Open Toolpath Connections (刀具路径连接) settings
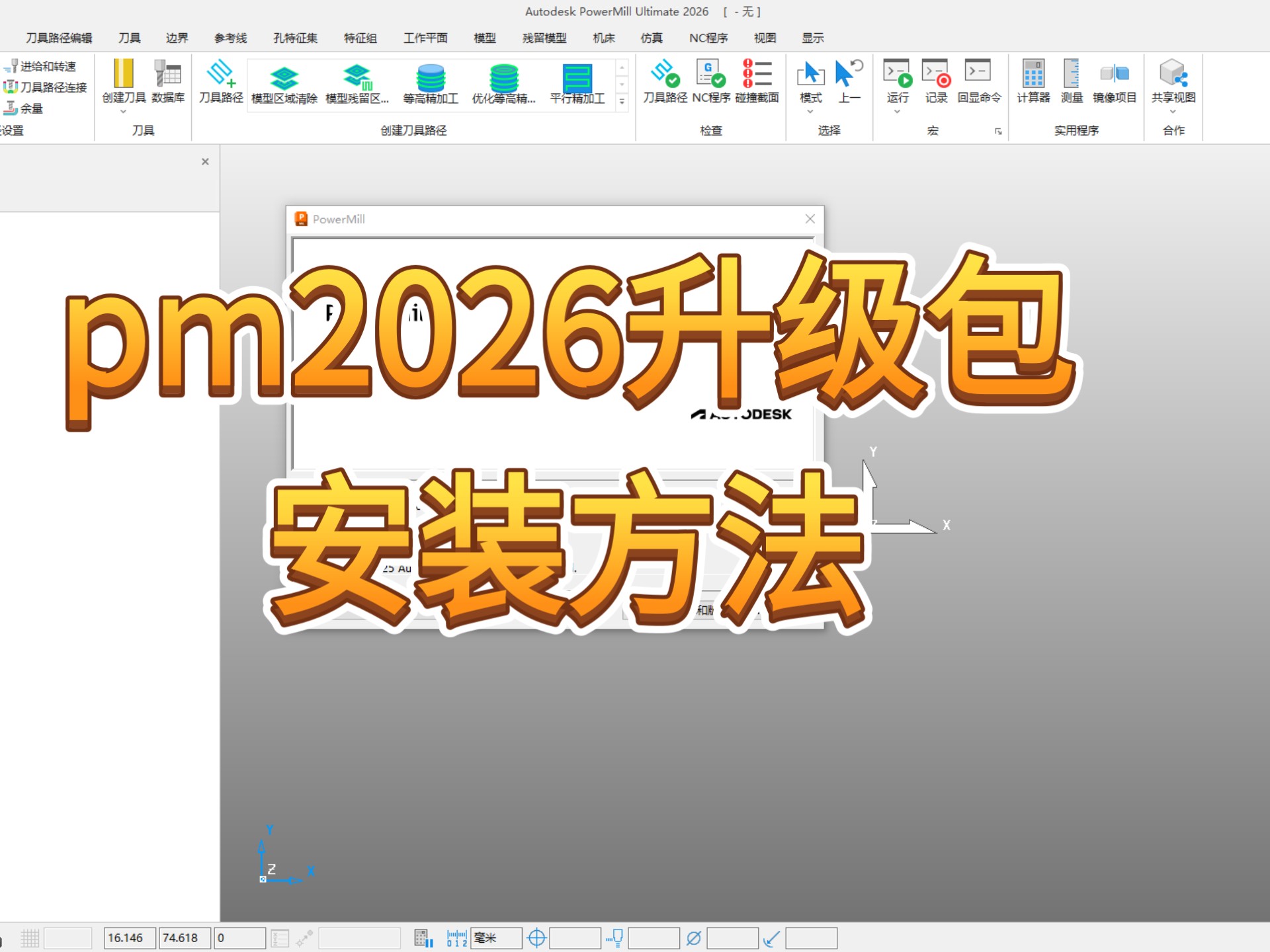Image resolution: width=1270 pixels, height=952 pixels. 45,87
